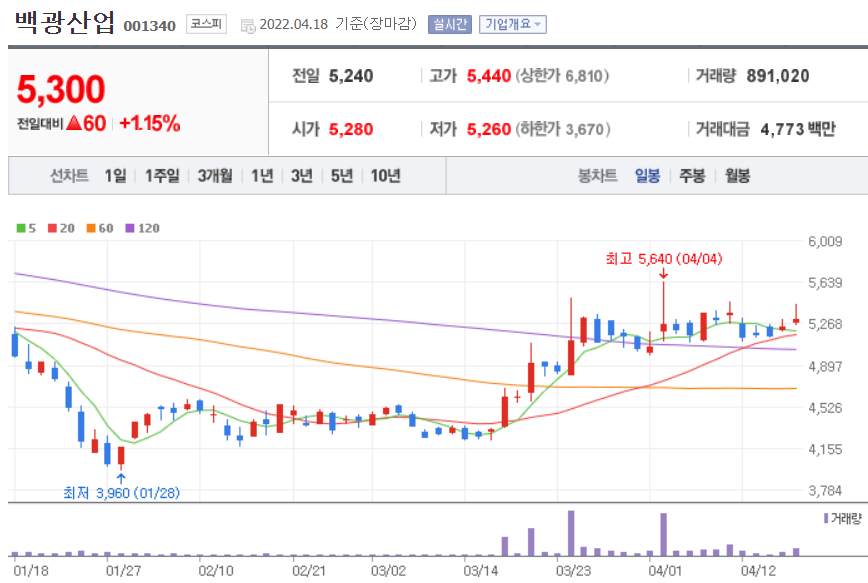This screenshot has width=868, height=583.
Task: Click the 전일 value 5,240
Action: click(x=351, y=76)
